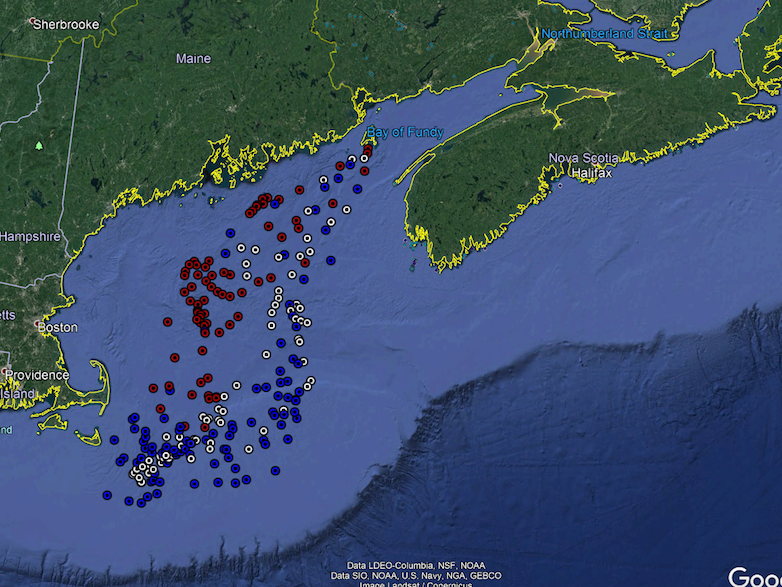782x587 pixels.
Task: Click the Providence city label
Action: pos(37,375)
